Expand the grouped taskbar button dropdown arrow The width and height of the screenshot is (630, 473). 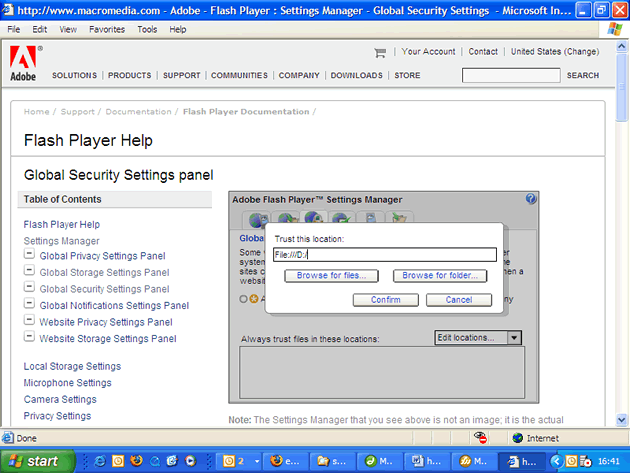(x=257, y=461)
